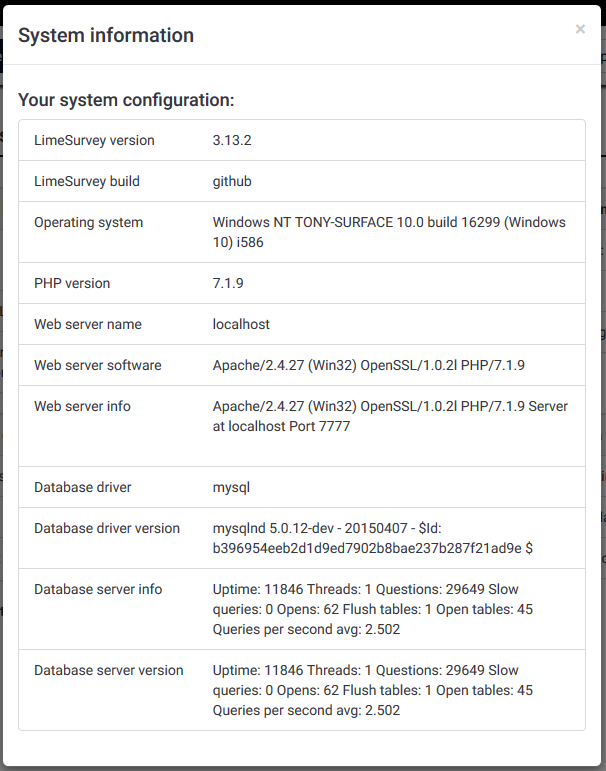Click the mysql database driver value
This screenshot has width=606, height=771.
pyautogui.click(x=231, y=488)
